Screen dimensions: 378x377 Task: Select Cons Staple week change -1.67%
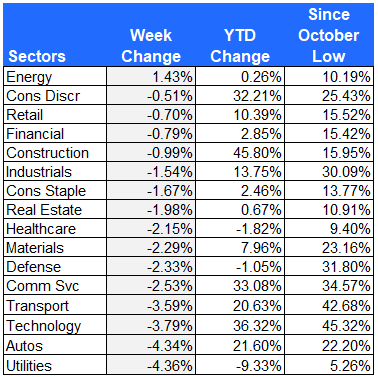tap(151, 191)
